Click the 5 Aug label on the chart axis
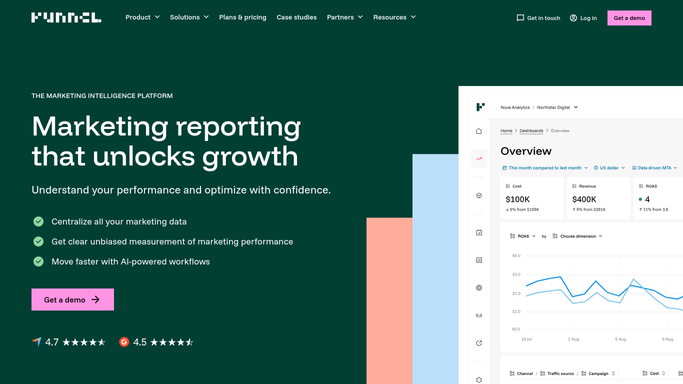683x384 pixels. pos(620,339)
